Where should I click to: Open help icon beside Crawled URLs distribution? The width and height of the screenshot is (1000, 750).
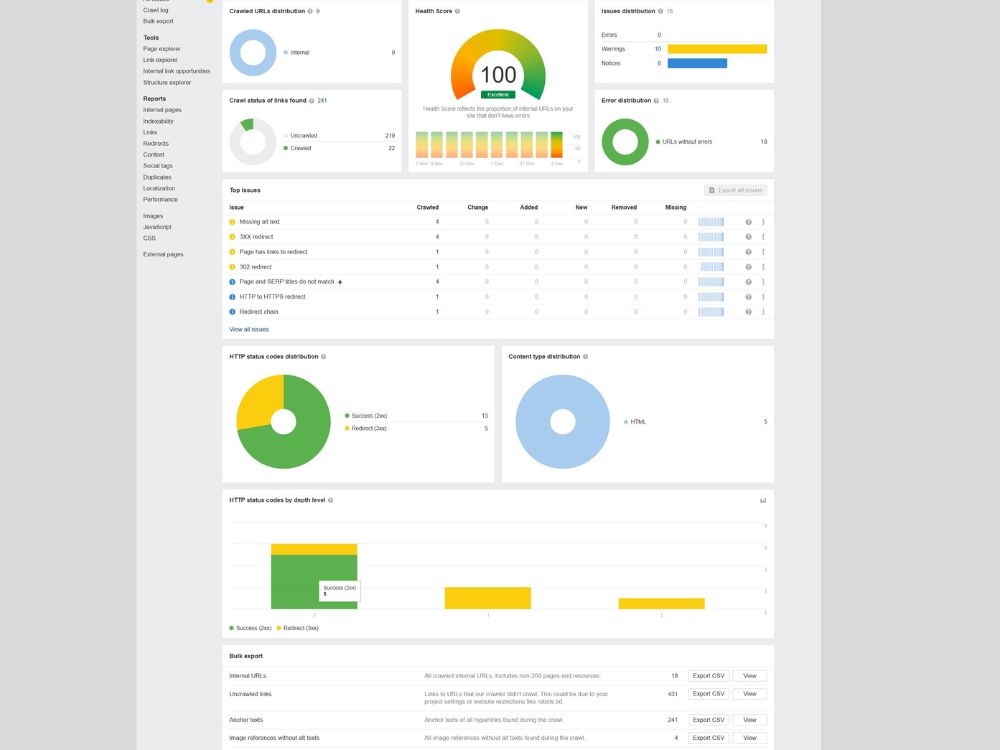310,11
